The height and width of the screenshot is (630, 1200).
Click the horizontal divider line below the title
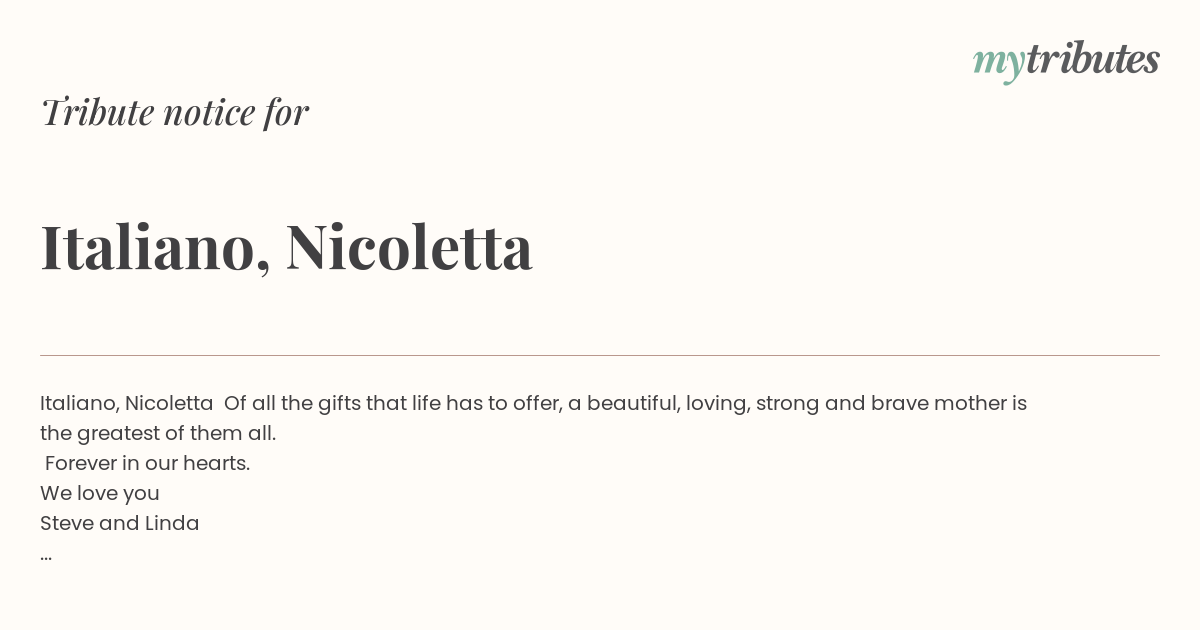point(600,355)
